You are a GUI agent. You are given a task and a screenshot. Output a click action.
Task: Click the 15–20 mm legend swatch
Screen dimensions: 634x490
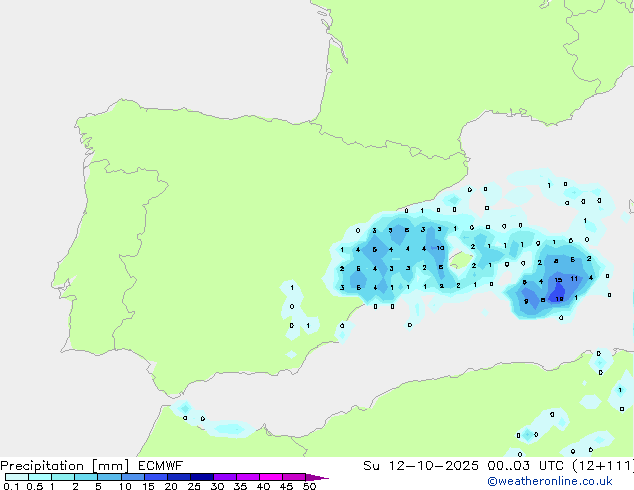pyautogui.click(x=155, y=477)
